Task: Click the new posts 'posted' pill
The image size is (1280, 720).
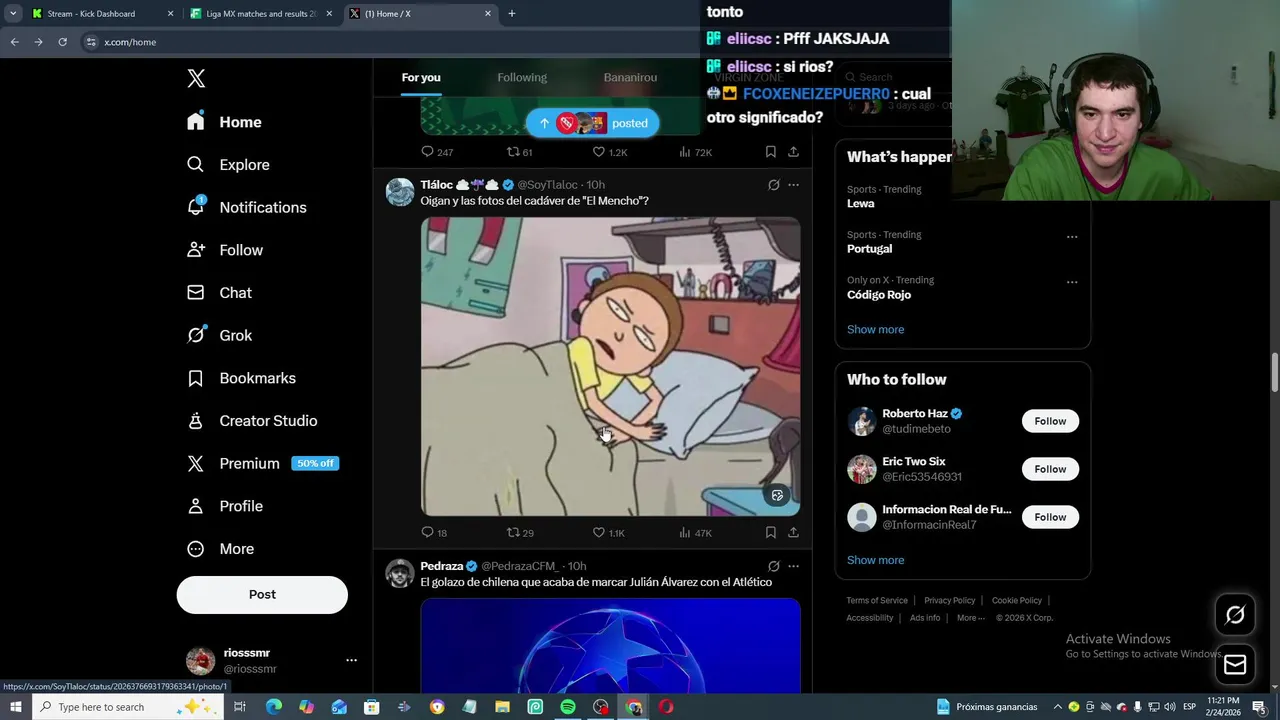Action: 592,123
